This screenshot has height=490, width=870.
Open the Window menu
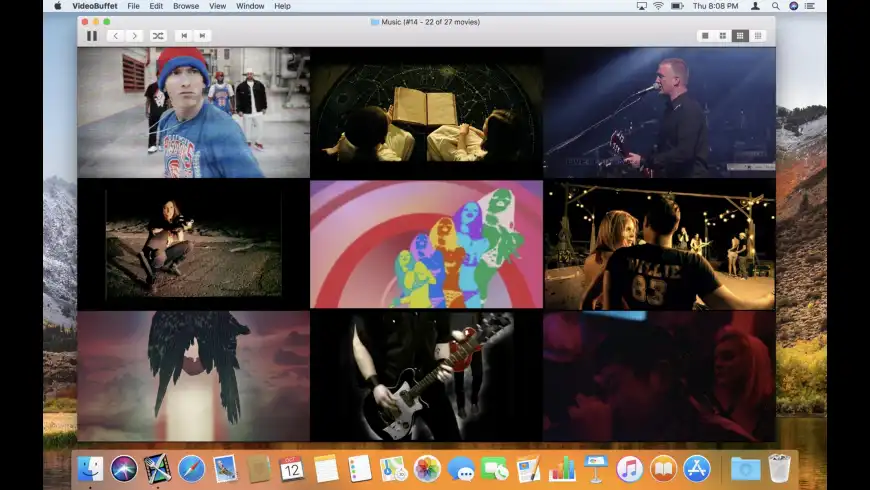pyautogui.click(x=250, y=6)
